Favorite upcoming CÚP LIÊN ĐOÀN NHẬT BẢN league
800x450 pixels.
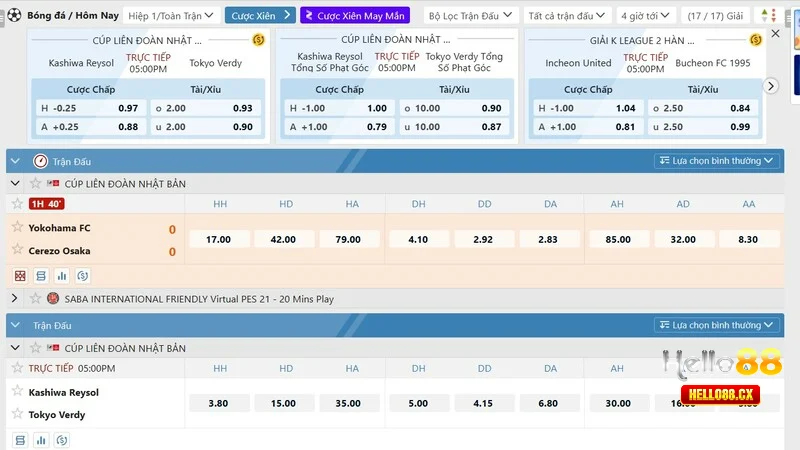pyautogui.click(x=35, y=347)
